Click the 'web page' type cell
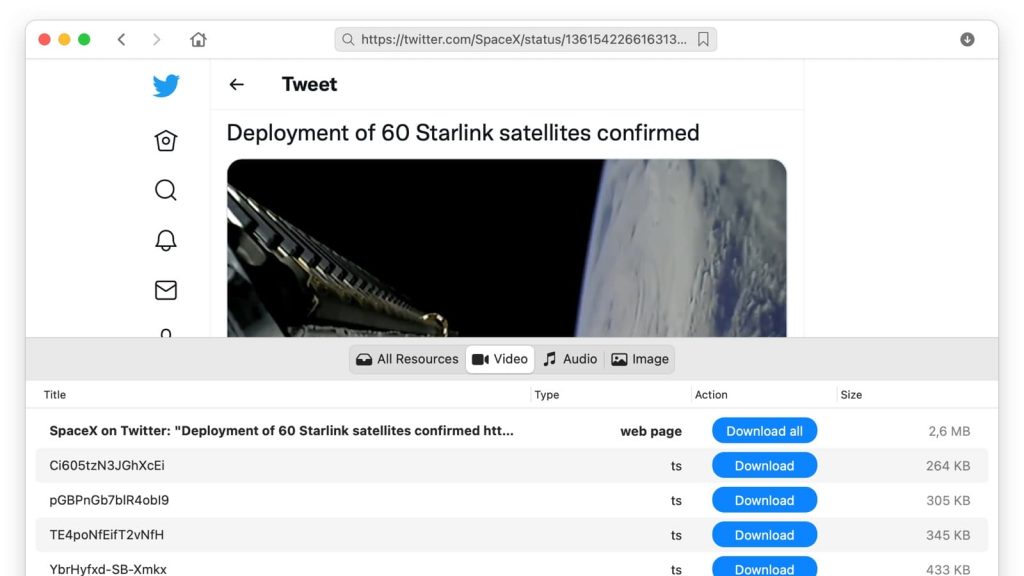This screenshot has height=576, width=1024. [x=650, y=431]
